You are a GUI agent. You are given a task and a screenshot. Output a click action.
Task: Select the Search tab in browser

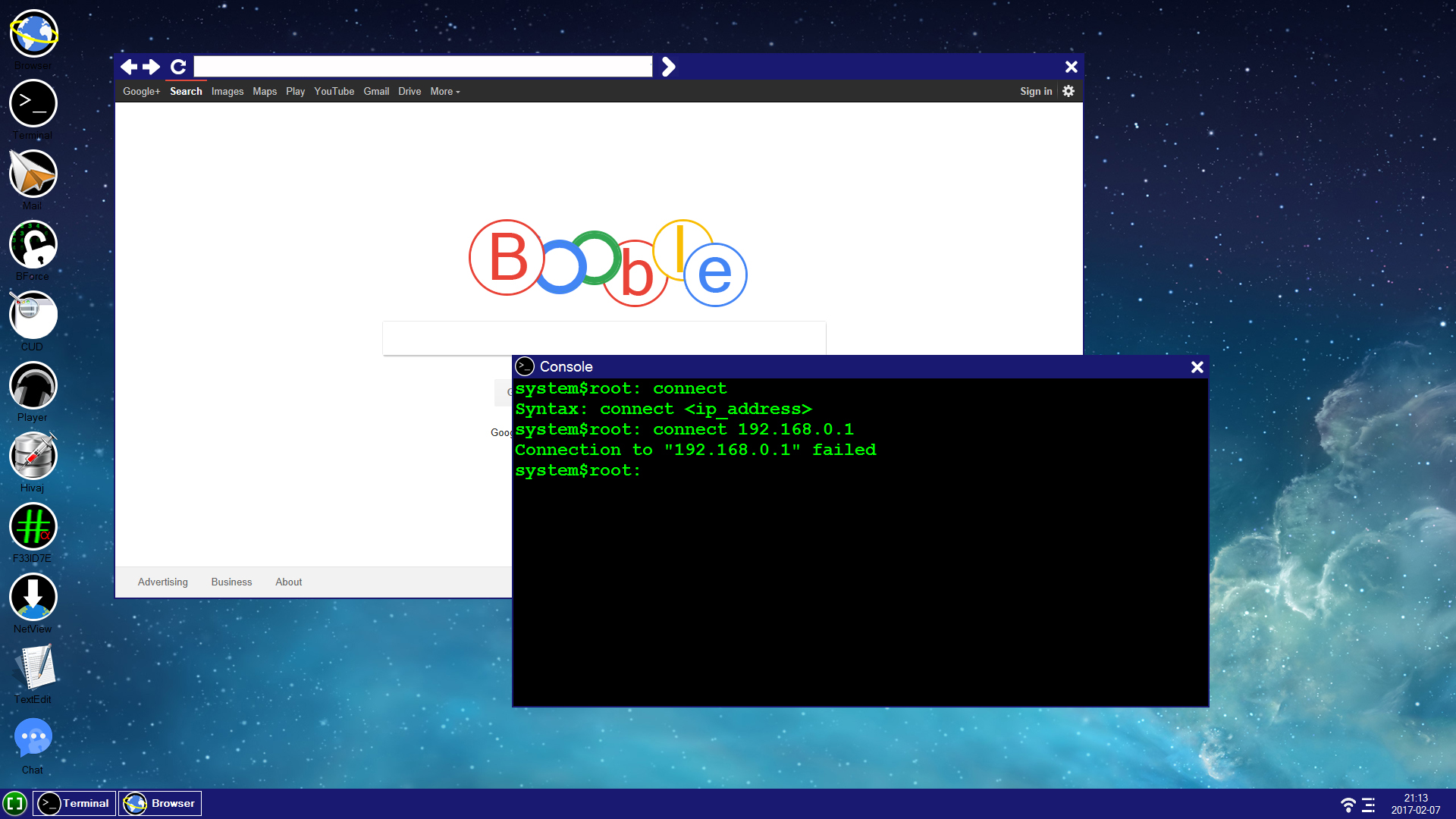(x=186, y=91)
